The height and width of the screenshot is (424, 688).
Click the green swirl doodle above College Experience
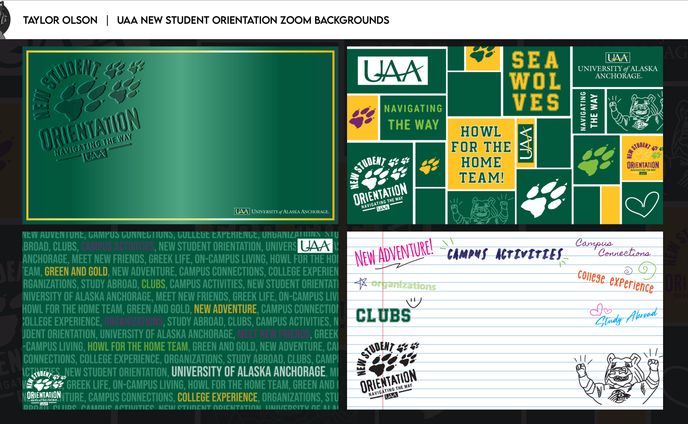click(x=646, y=269)
